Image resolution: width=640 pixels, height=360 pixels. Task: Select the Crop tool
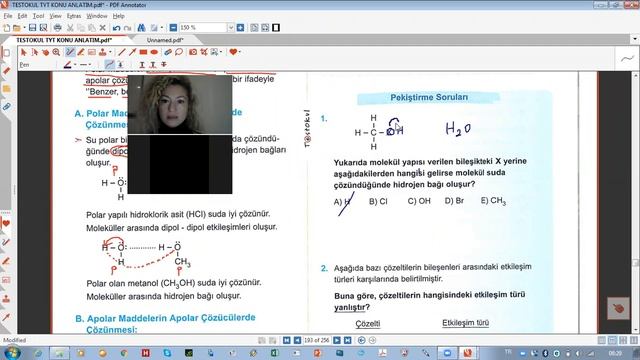[203, 52]
